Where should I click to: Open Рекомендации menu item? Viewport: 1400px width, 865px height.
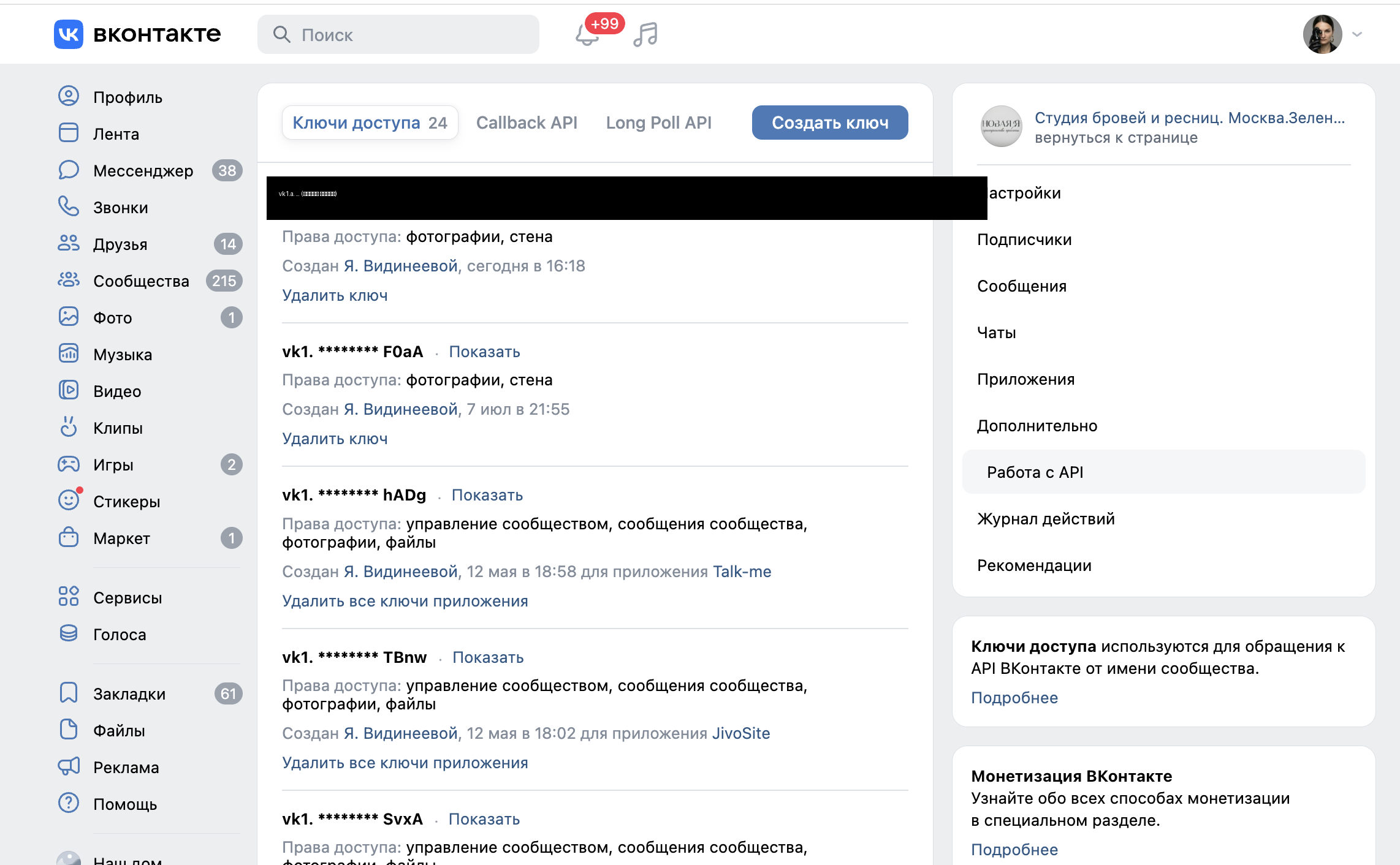1034,565
